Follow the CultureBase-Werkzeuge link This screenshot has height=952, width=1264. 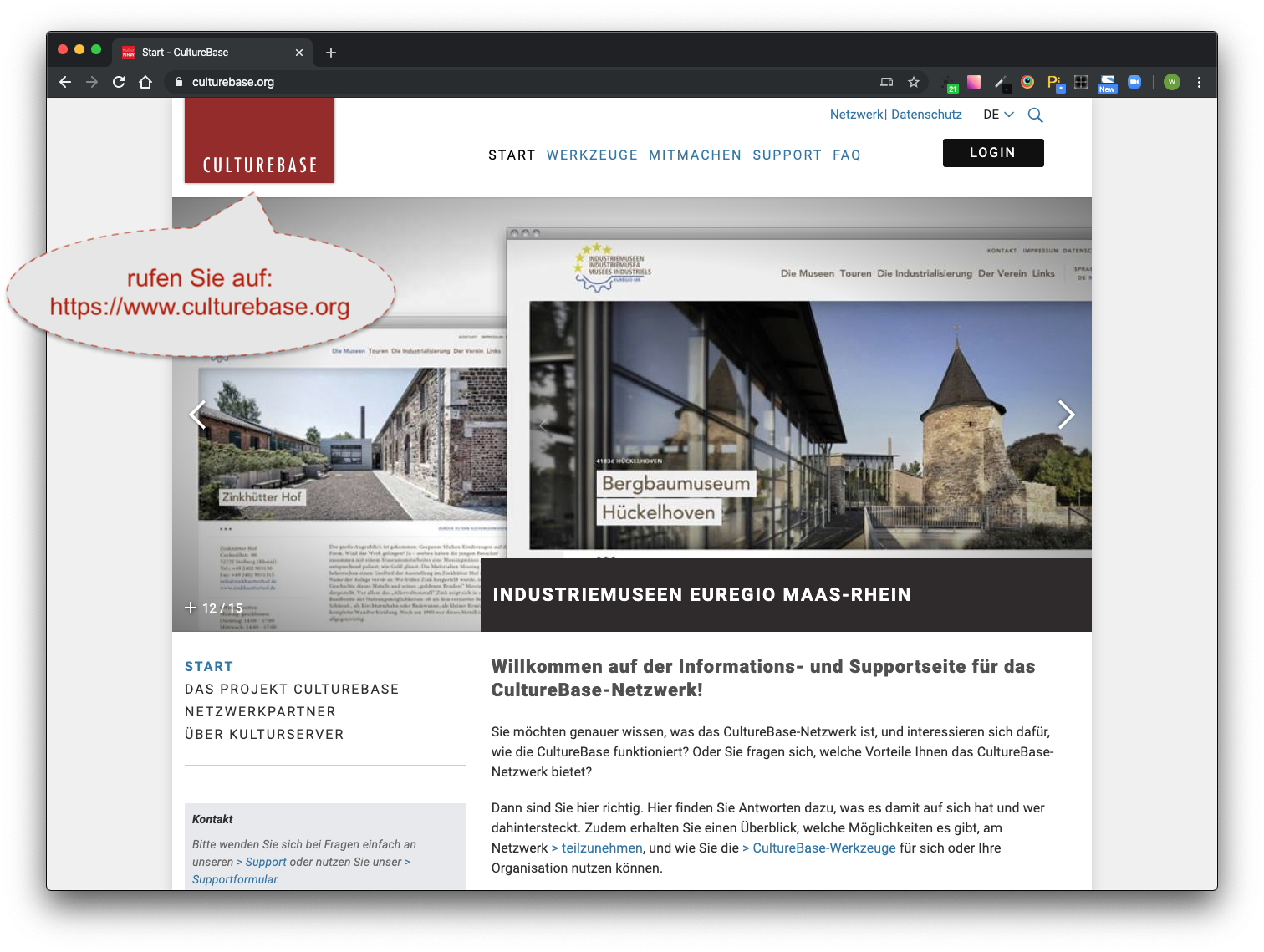tap(819, 848)
